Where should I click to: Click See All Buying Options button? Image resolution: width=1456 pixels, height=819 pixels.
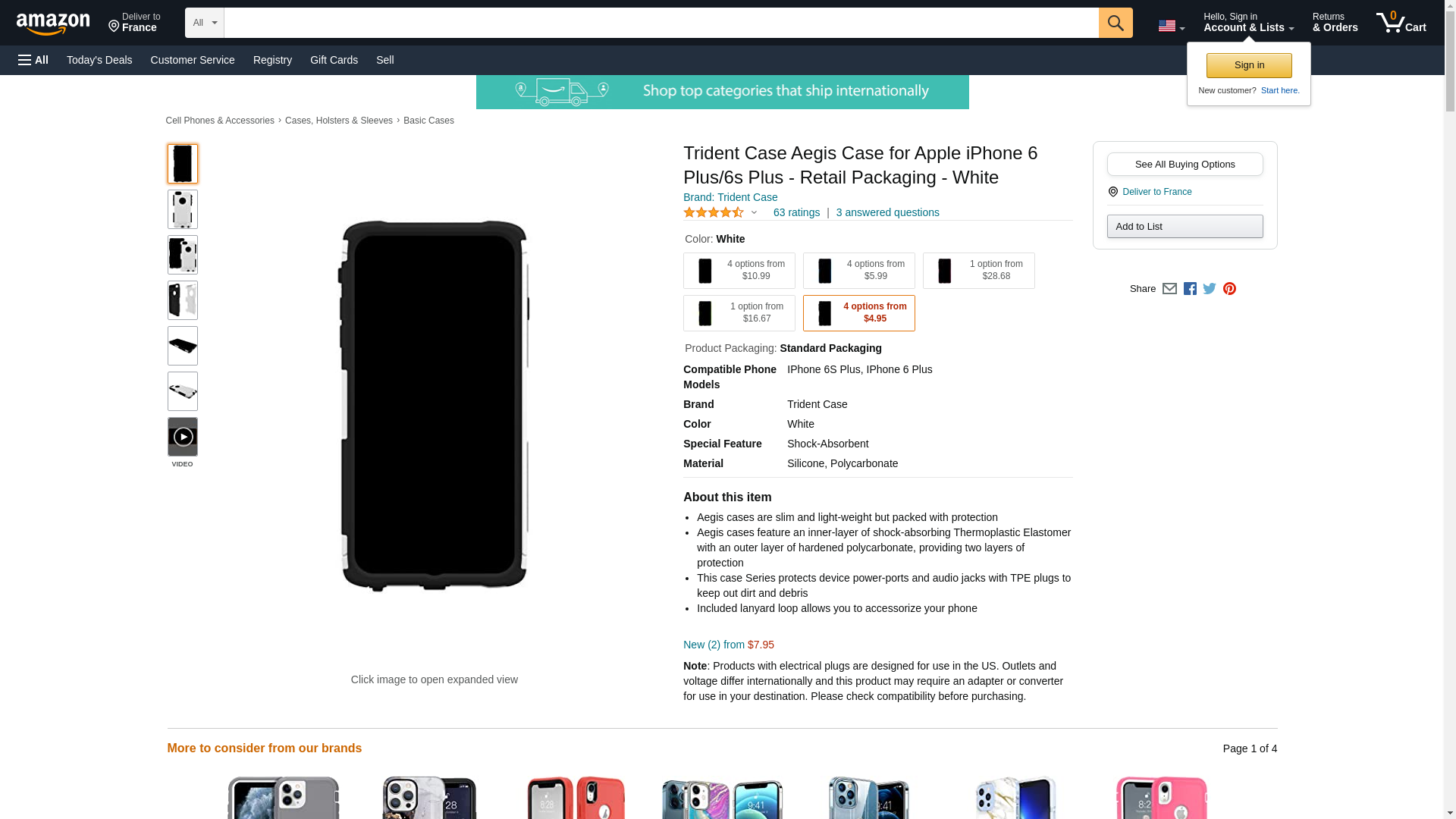[x=1185, y=164]
